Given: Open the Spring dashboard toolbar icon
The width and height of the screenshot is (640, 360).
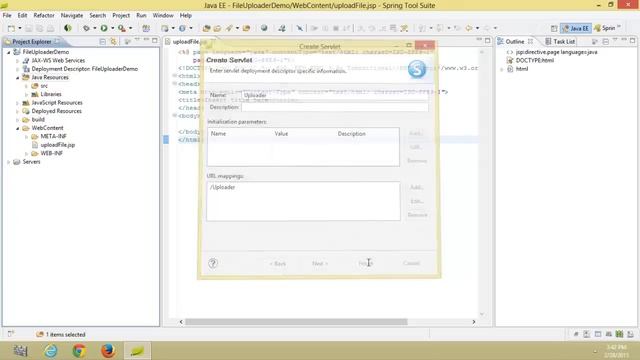Looking at the screenshot, I should 68,28.
